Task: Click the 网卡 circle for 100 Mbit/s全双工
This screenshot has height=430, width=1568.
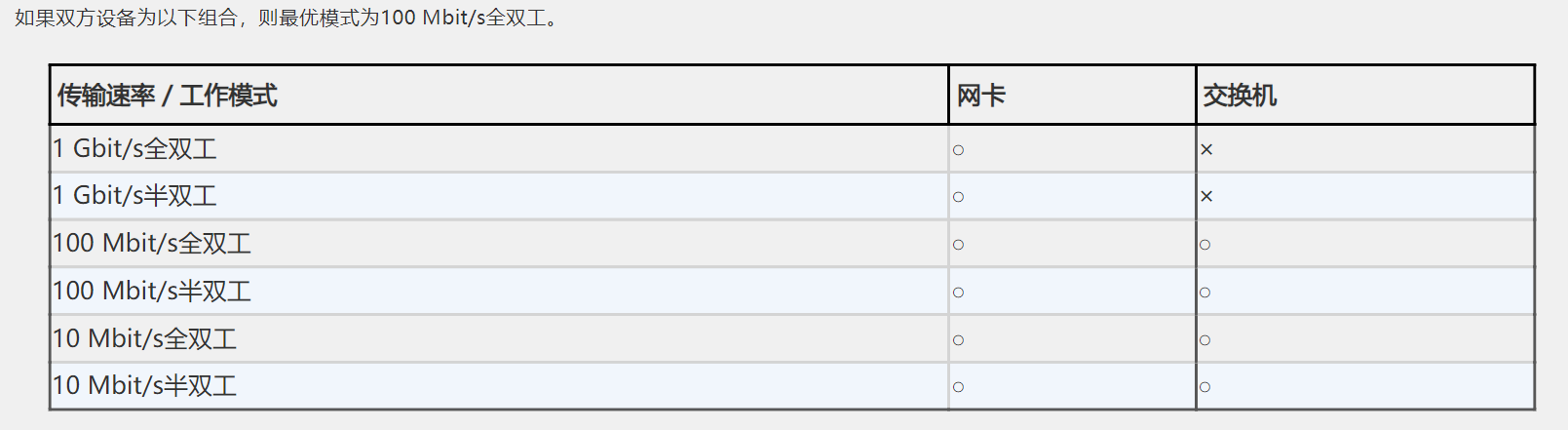Action: pyautogui.click(x=958, y=245)
